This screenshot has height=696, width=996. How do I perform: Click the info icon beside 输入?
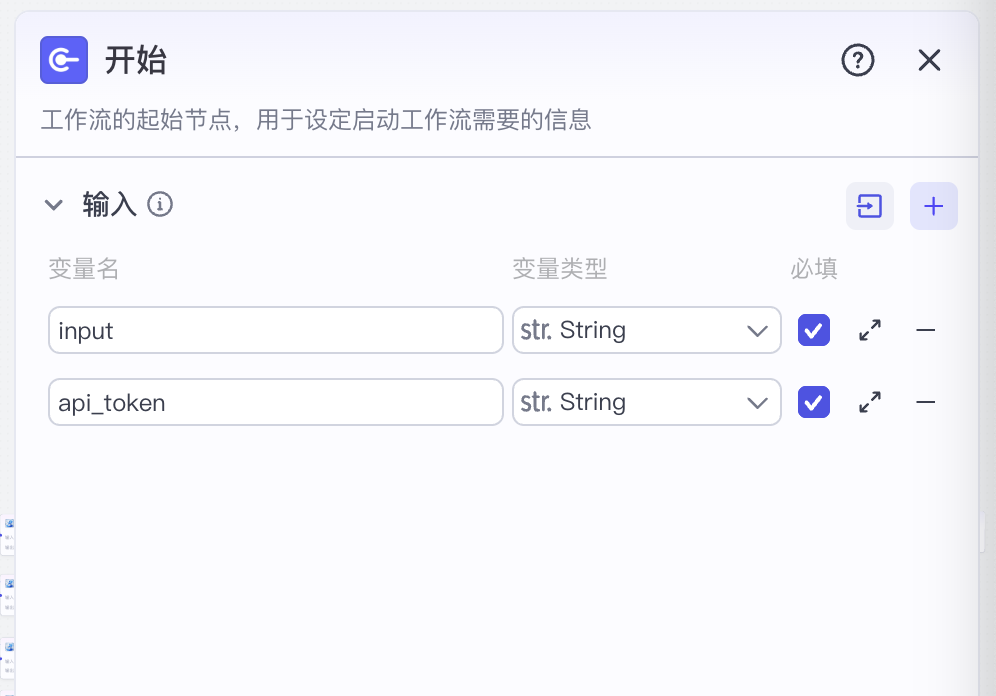[x=160, y=205]
